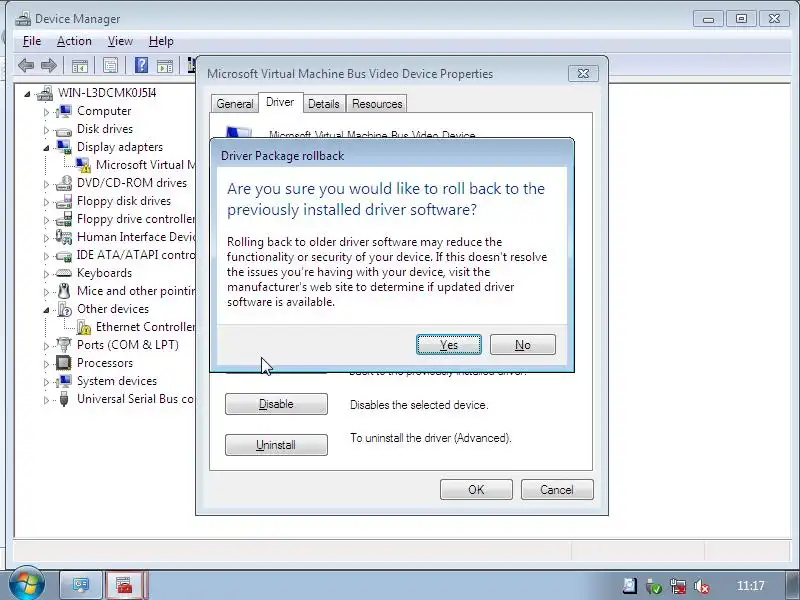Select the Keyboards category icon
Screen dimensions: 800x600
(64, 273)
